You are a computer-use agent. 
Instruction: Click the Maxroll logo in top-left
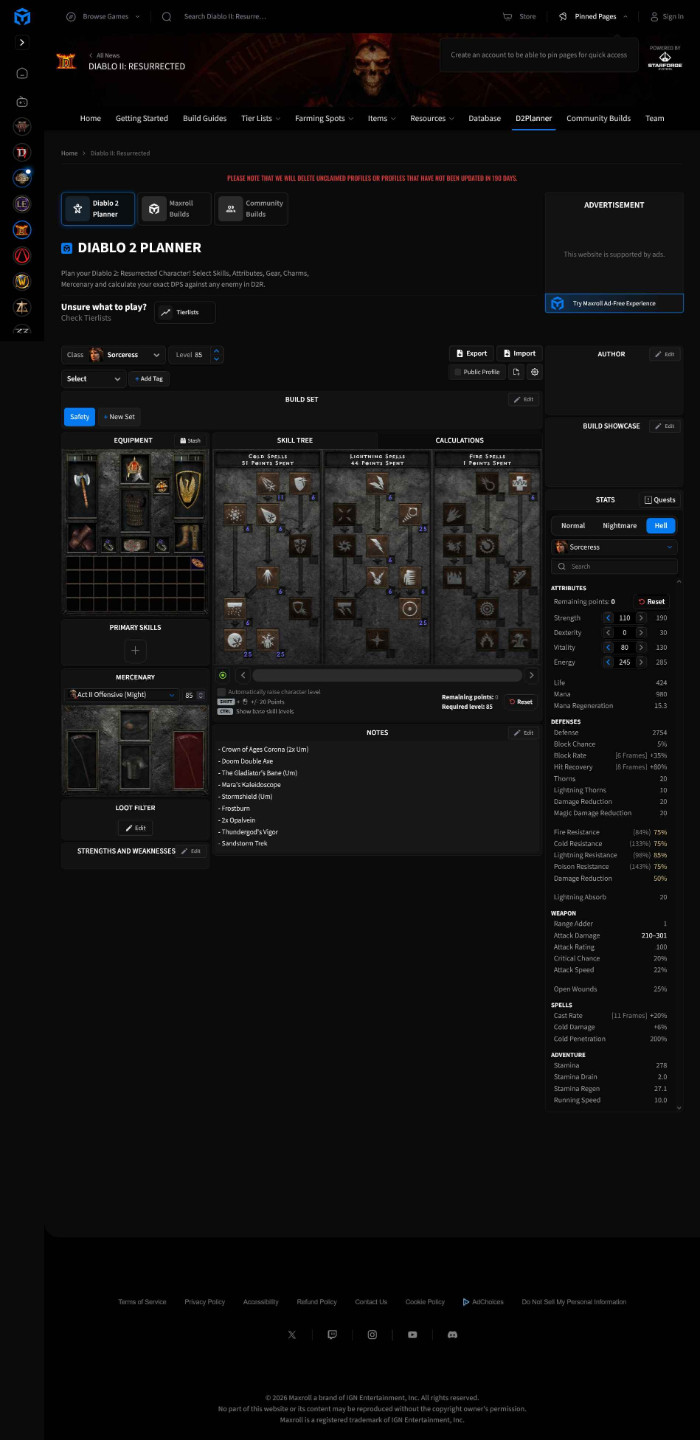[22, 17]
